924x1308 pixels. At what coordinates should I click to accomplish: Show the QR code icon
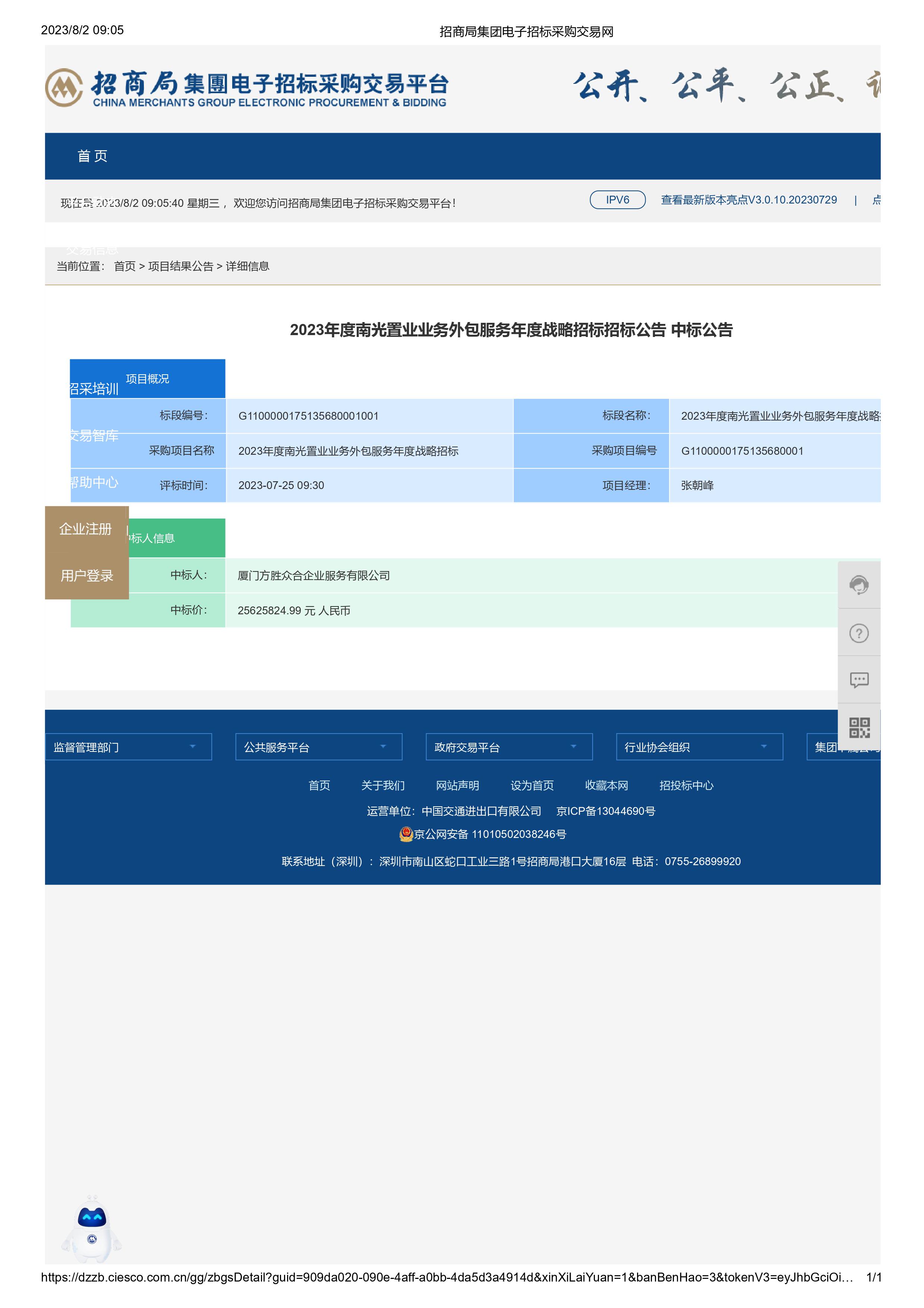pyautogui.click(x=859, y=728)
